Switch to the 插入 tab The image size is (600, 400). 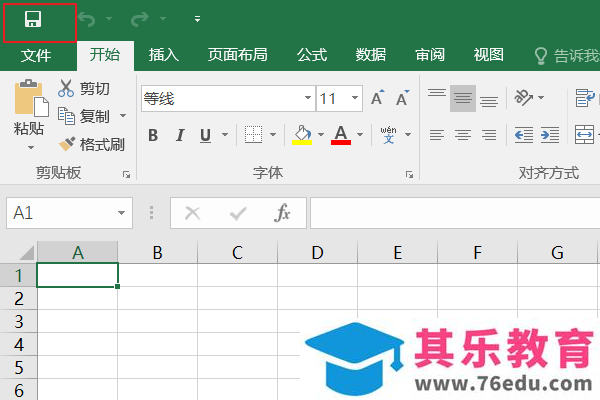click(x=164, y=55)
